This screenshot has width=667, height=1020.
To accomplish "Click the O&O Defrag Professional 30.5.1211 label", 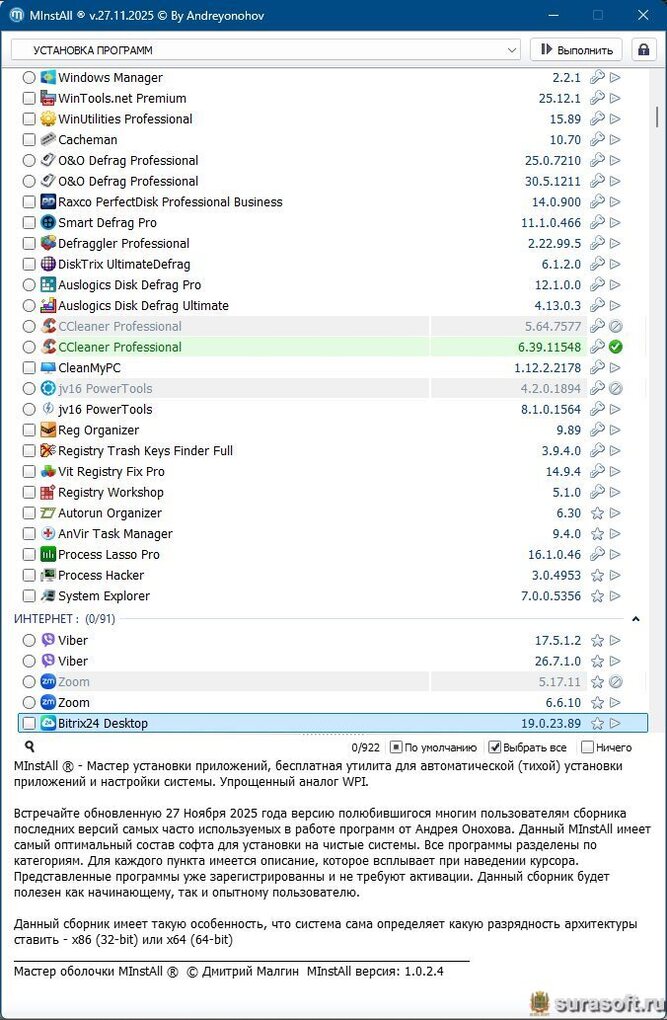I will click(x=128, y=181).
